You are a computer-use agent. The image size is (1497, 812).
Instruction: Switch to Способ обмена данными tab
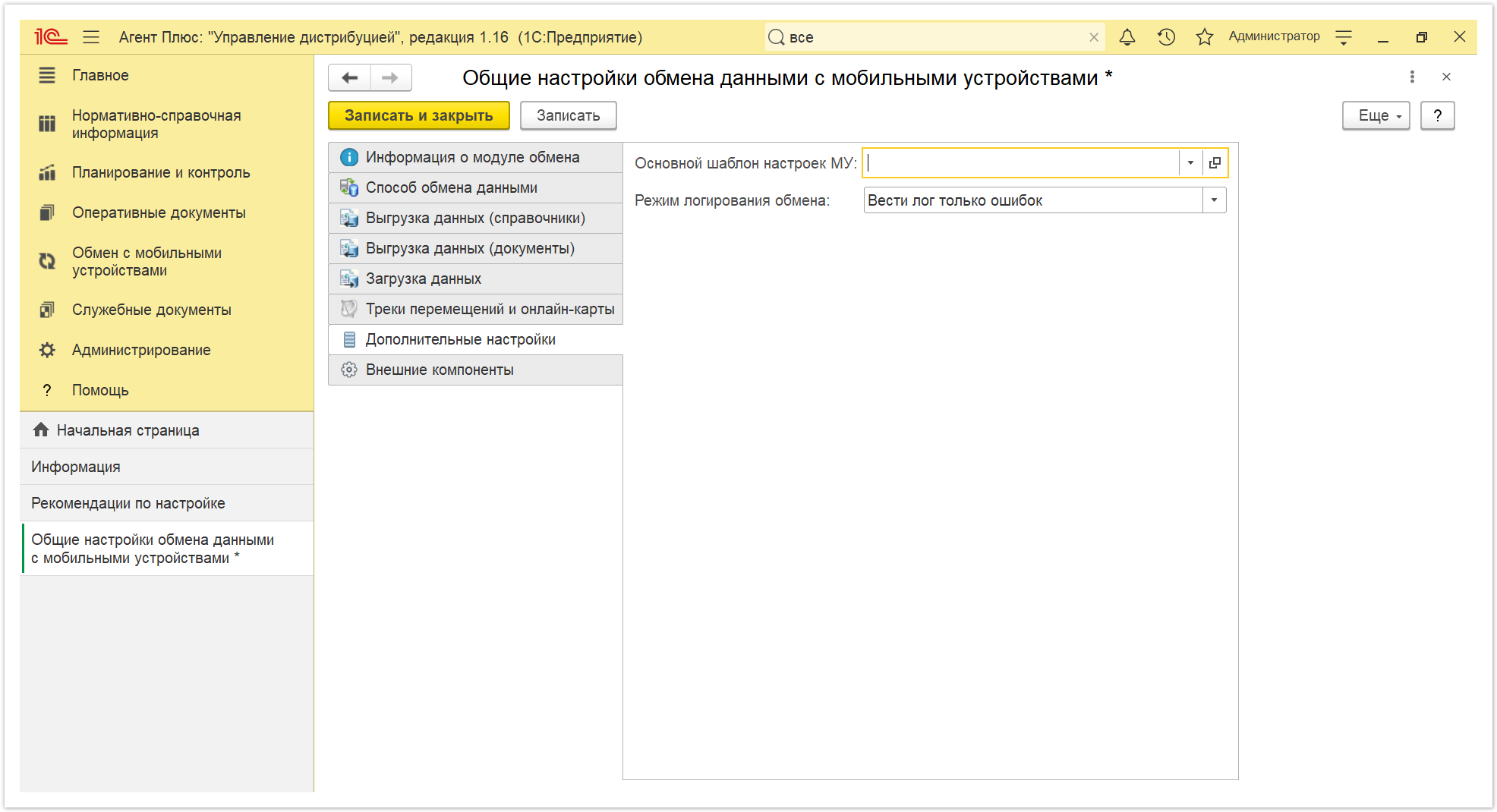[475, 187]
